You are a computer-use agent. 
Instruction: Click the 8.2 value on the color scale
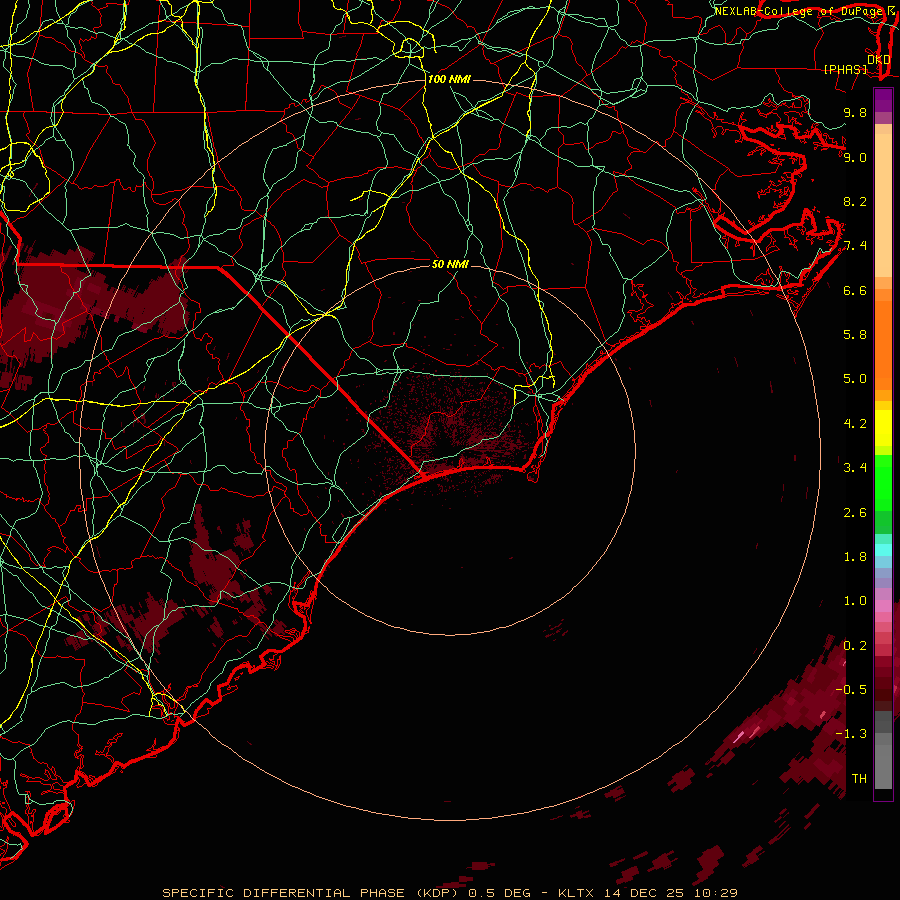855,201
